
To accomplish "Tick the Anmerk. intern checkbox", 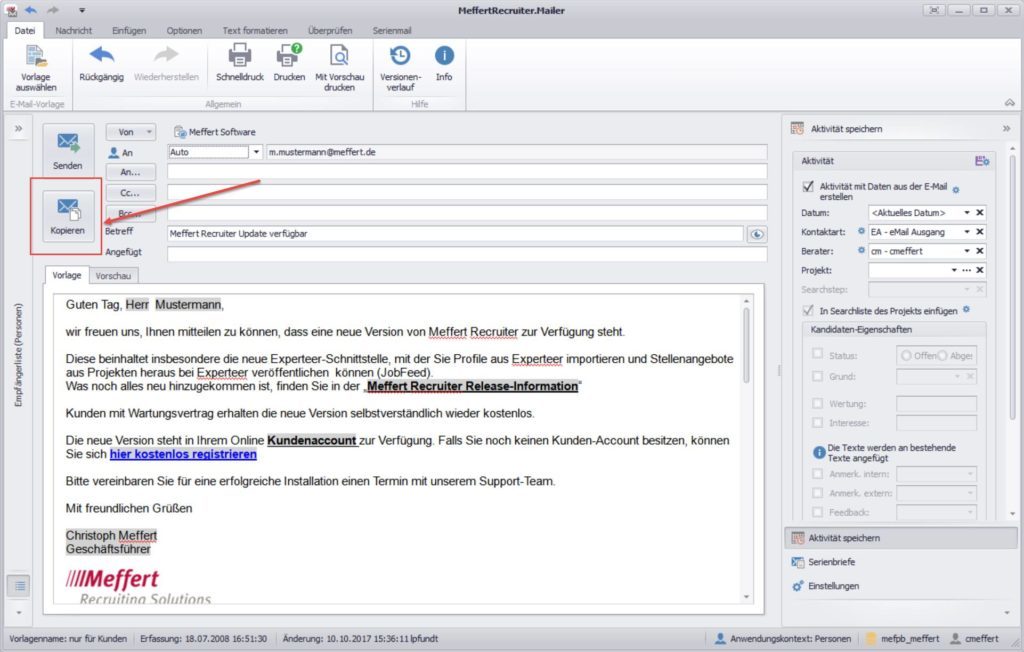I will coord(818,474).
